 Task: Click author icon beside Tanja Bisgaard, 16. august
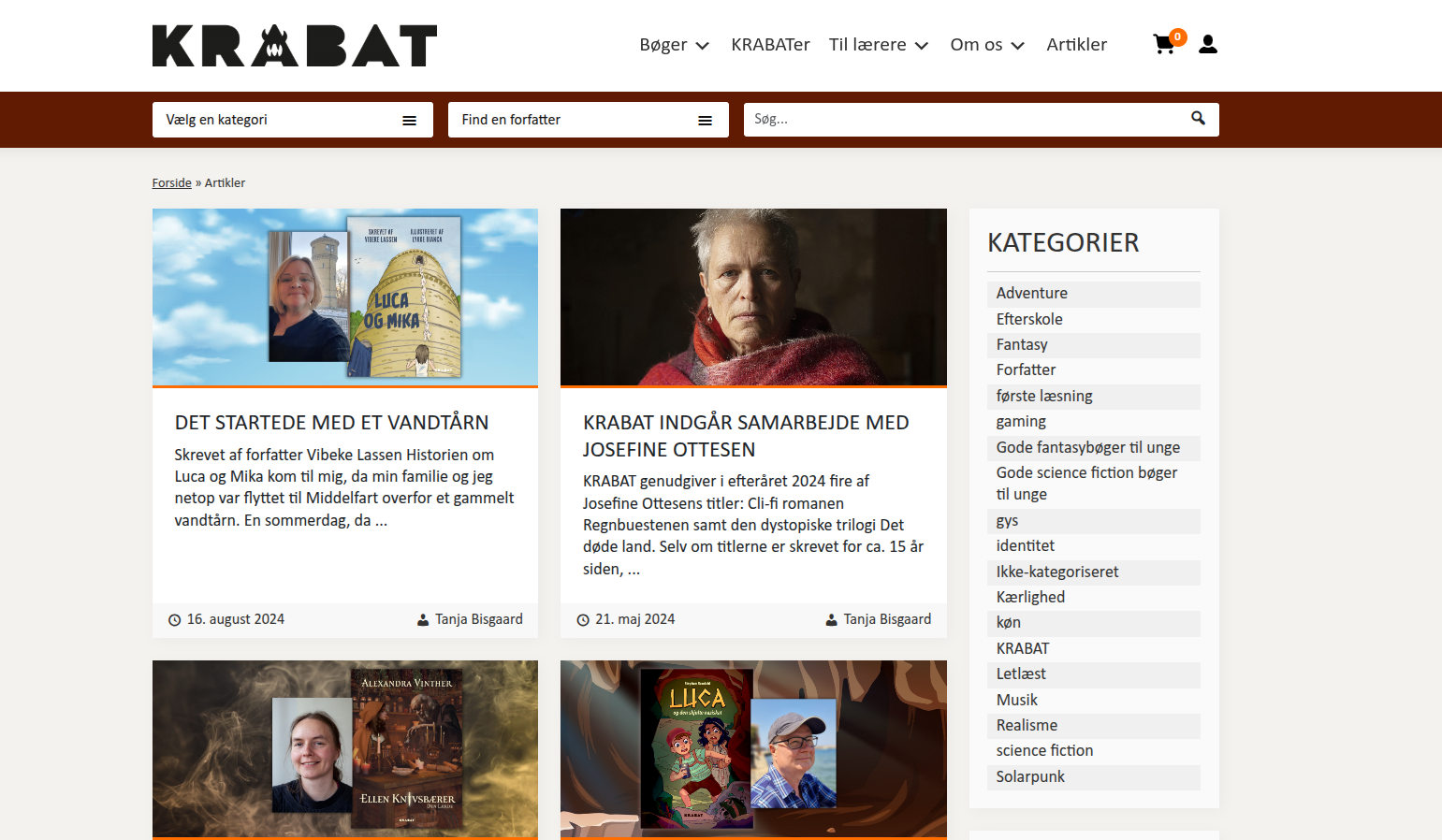pyautogui.click(x=423, y=620)
